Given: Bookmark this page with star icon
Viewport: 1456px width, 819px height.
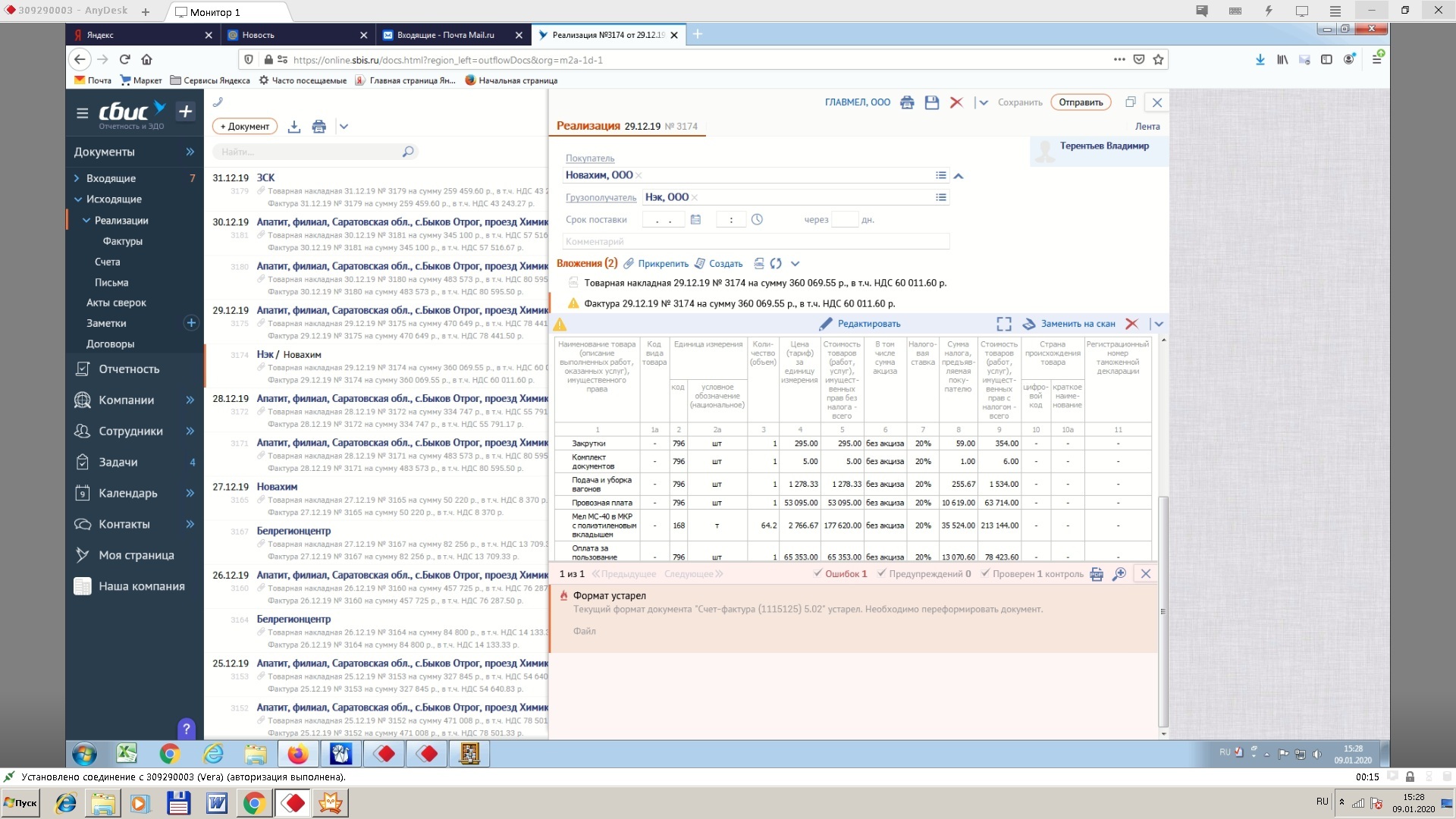Looking at the screenshot, I should 1158,59.
